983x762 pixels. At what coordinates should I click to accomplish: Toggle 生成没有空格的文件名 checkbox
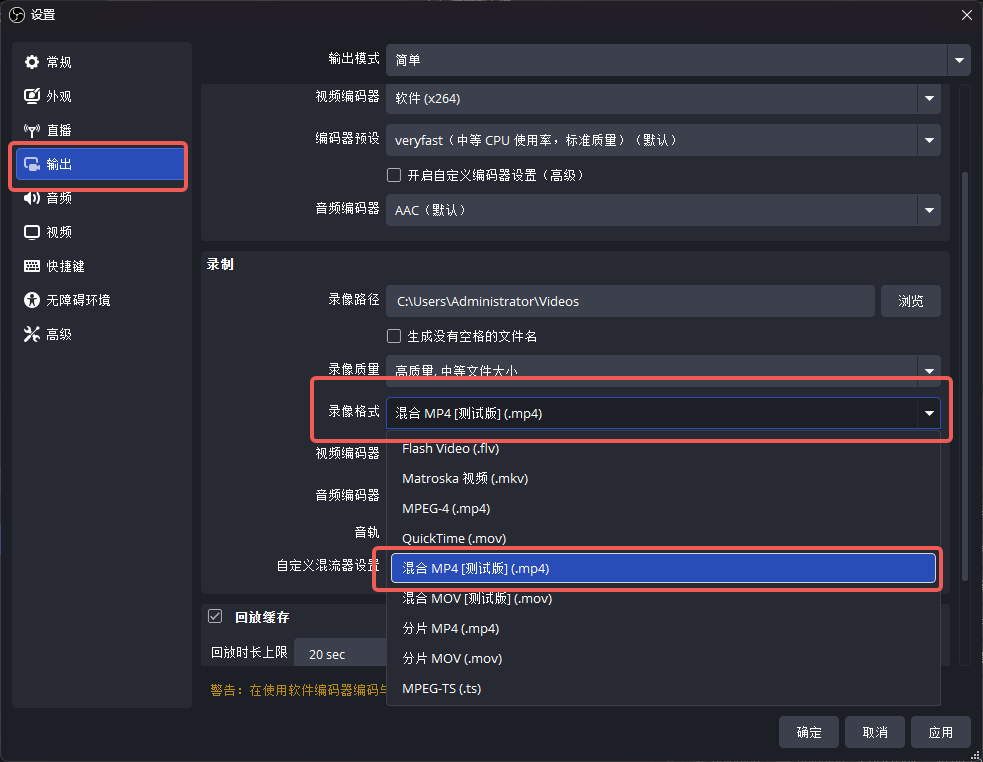[394, 336]
